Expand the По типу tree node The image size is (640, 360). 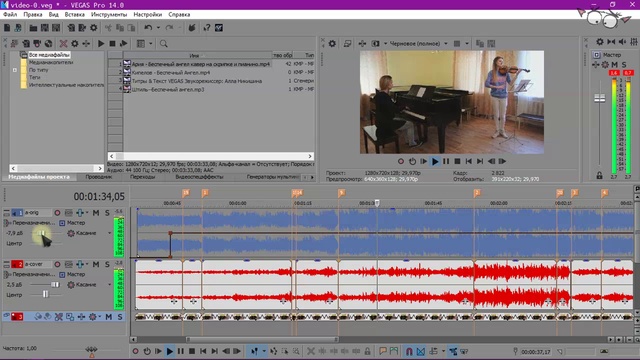[15, 70]
